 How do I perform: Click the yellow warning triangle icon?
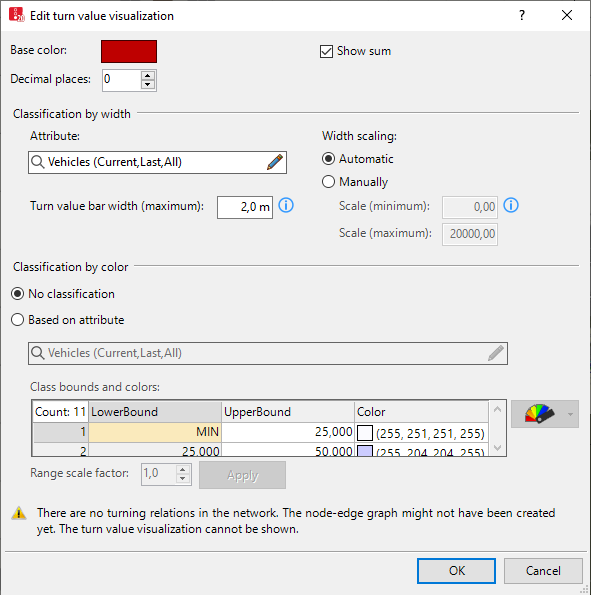(19, 513)
